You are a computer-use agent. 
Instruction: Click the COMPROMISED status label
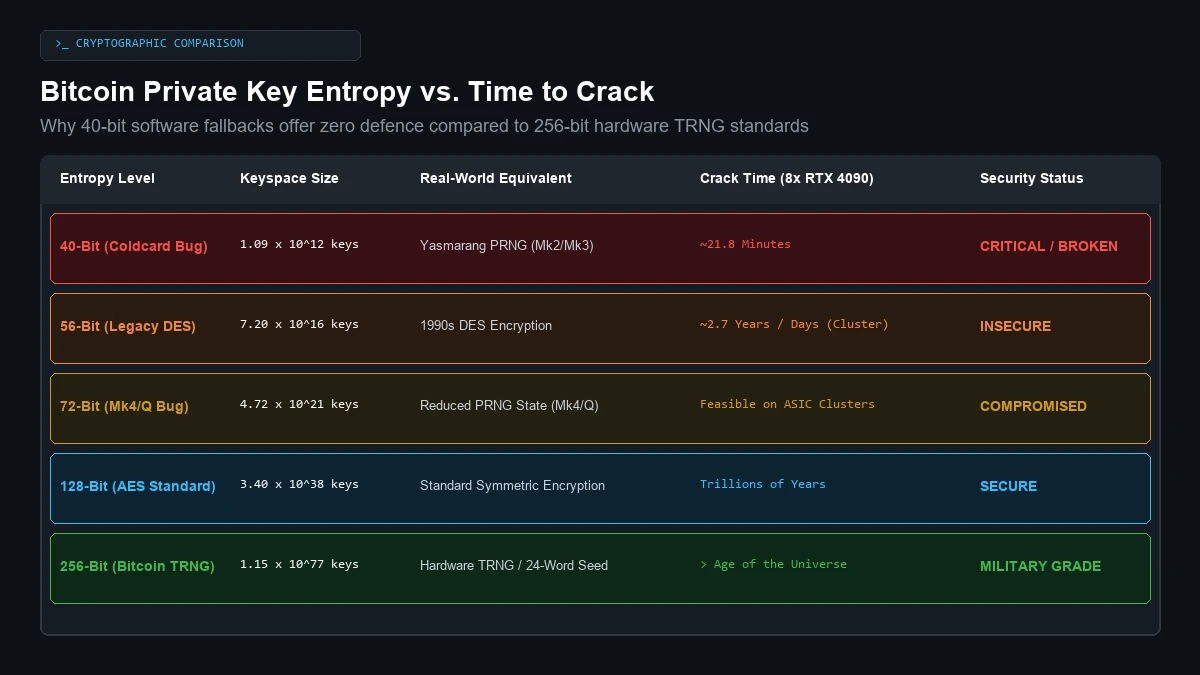[x=1033, y=406]
